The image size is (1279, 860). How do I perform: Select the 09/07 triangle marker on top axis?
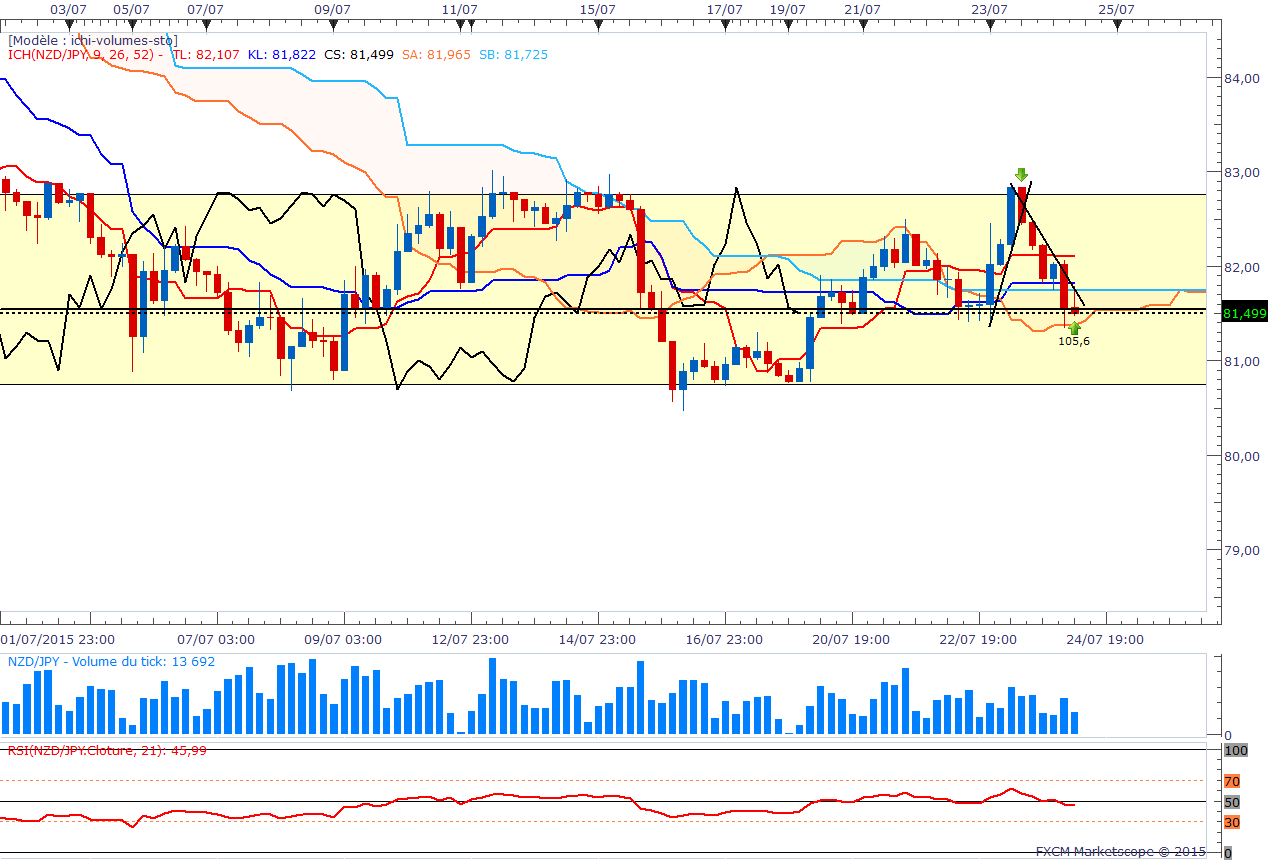pos(332,25)
